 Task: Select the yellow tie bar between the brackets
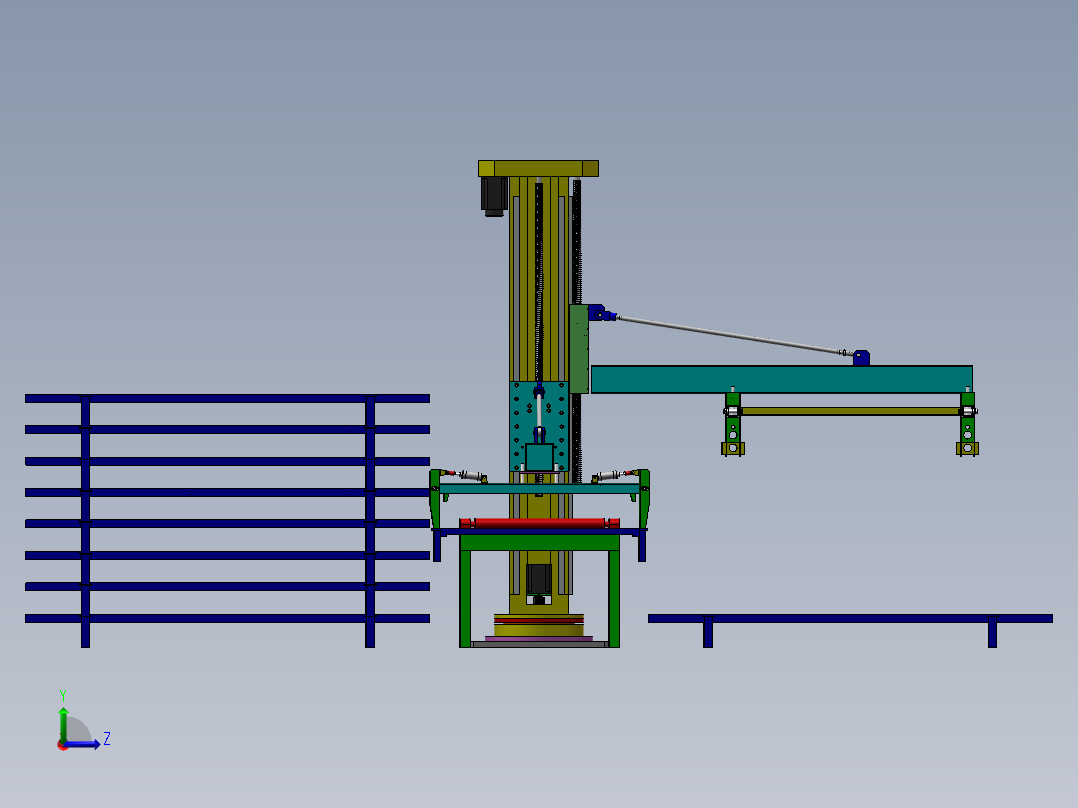[850, 411]
